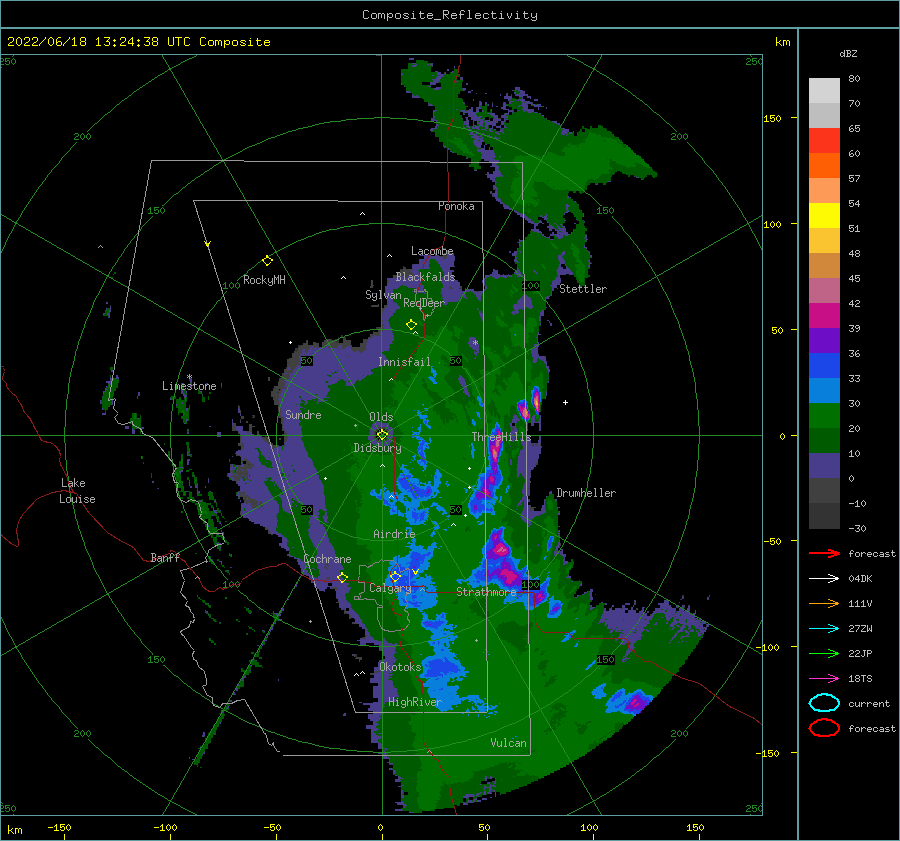Click the magenta 18TS arrow icon

(x=824, y=679)
